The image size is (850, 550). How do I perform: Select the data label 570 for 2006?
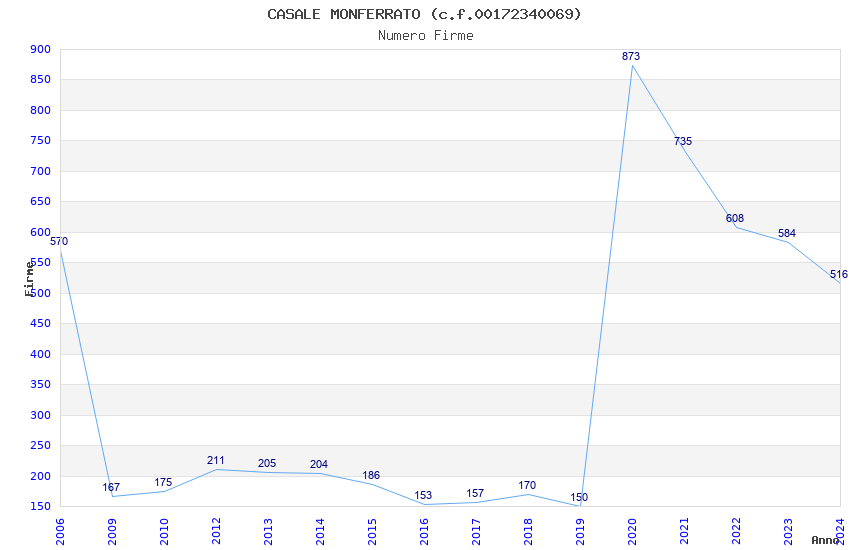(x=59, y=242)
